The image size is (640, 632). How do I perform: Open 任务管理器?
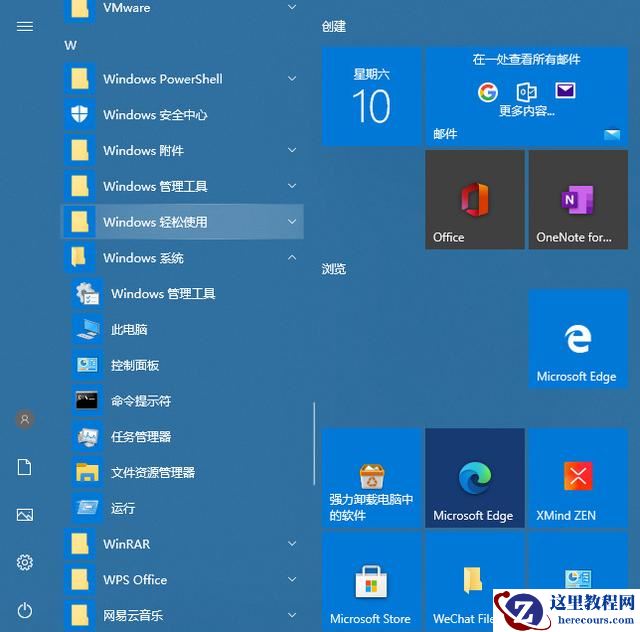point(183,436)
